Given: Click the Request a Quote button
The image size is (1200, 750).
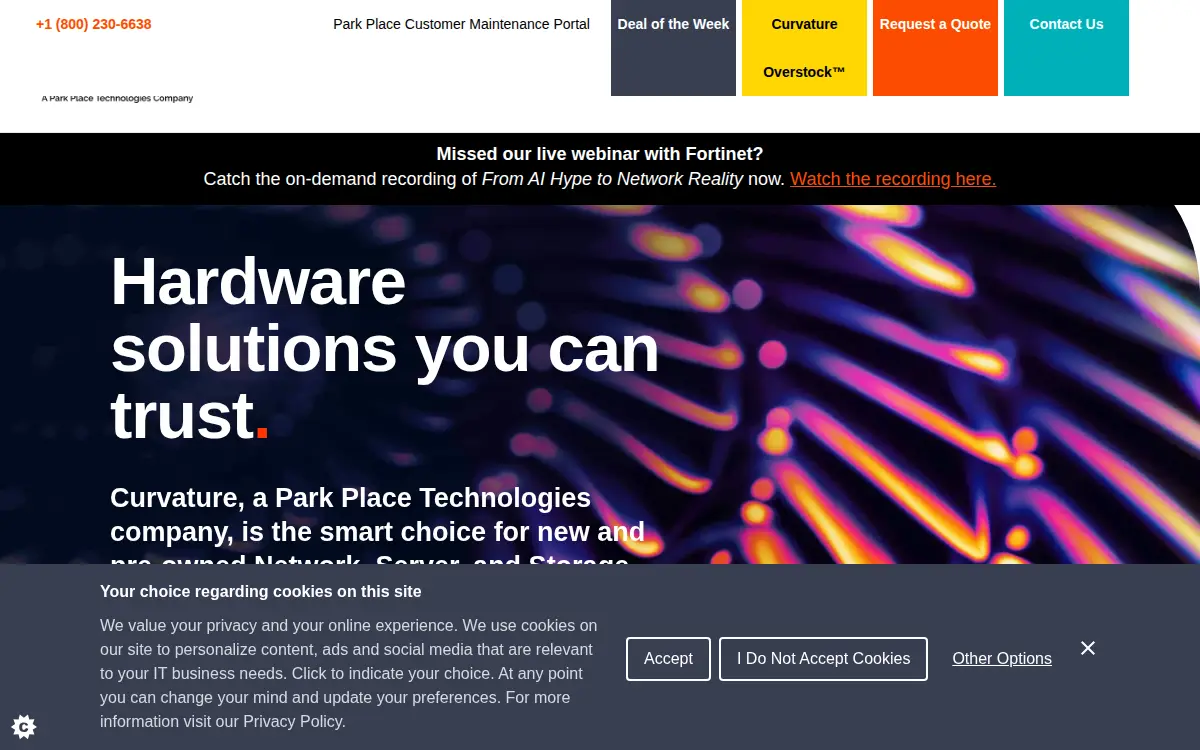Looking at the screenshot, I should [x=935, y=48].
